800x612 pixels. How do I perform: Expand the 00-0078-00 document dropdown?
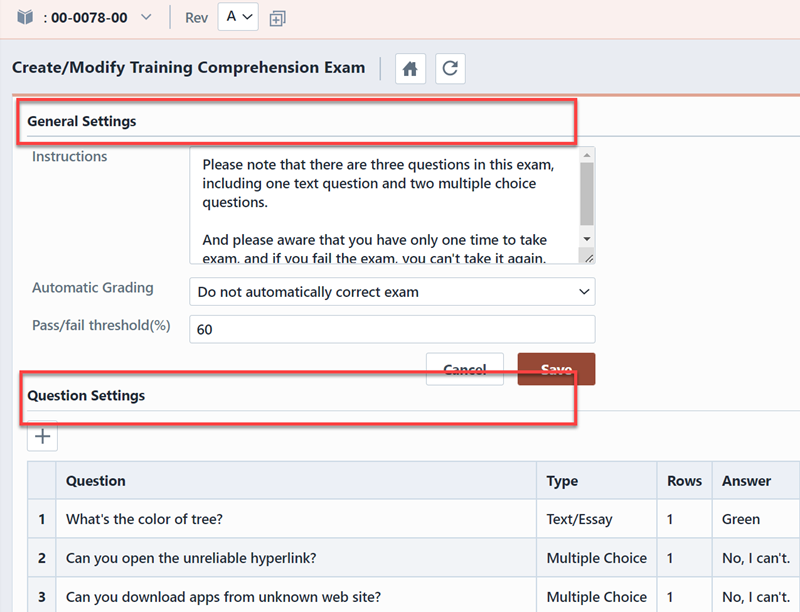[x=146, y=17]
